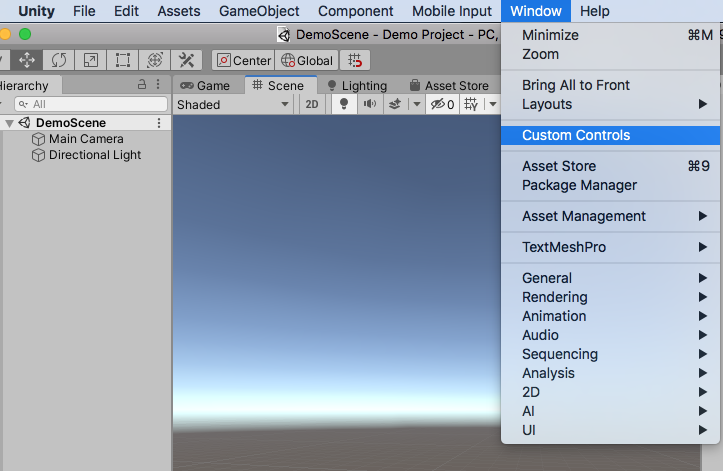Select the Scale tool

[x=90, y=60]
